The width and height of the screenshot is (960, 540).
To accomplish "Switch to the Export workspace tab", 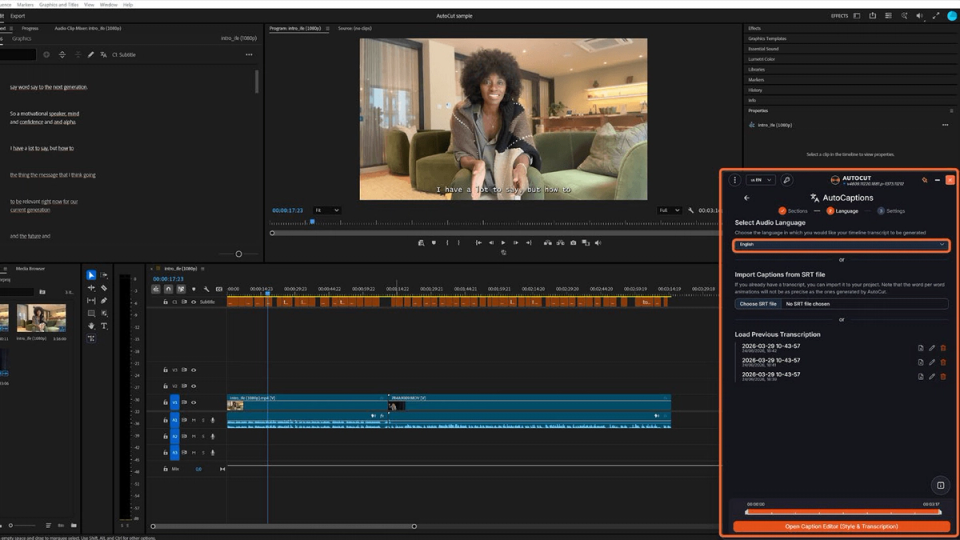I will (x=18, y=16).
